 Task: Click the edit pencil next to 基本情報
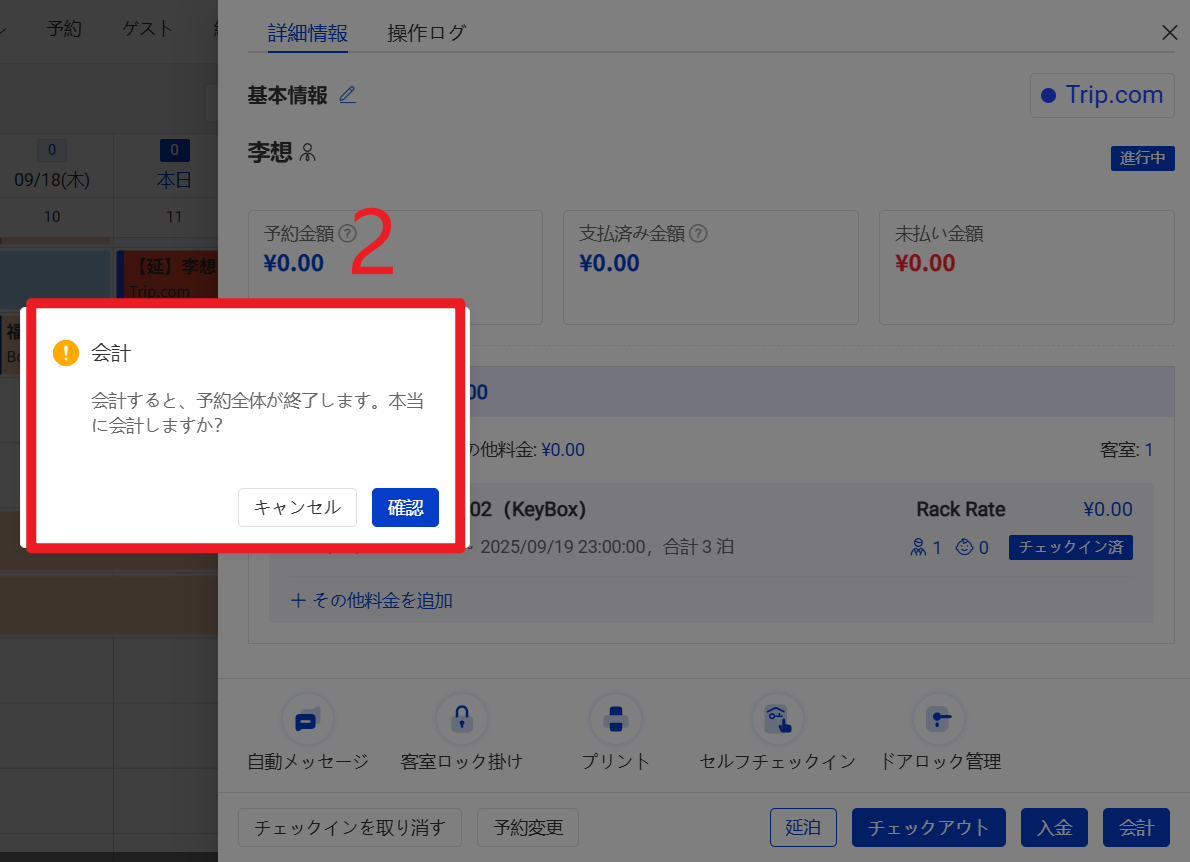tap(347, 95)
